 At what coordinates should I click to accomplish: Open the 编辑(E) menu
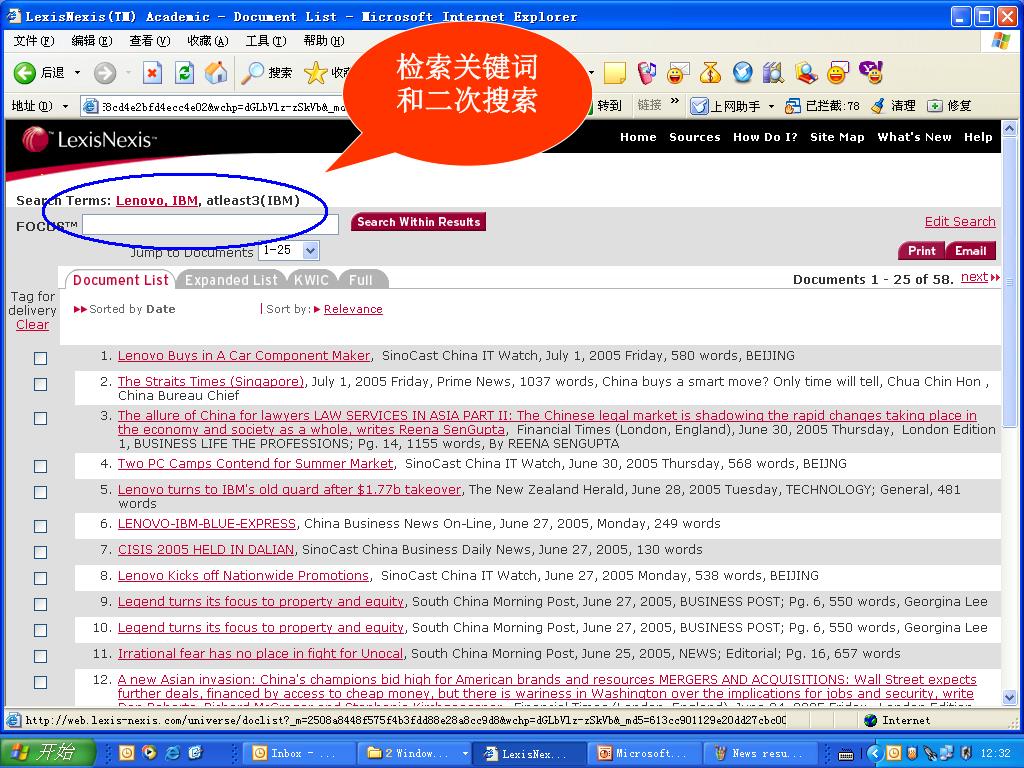(91, 40)
